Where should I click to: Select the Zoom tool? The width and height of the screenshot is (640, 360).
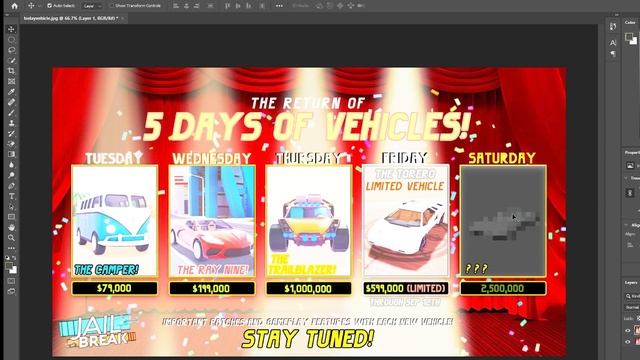pyautogui.click(x=11, y=238)
